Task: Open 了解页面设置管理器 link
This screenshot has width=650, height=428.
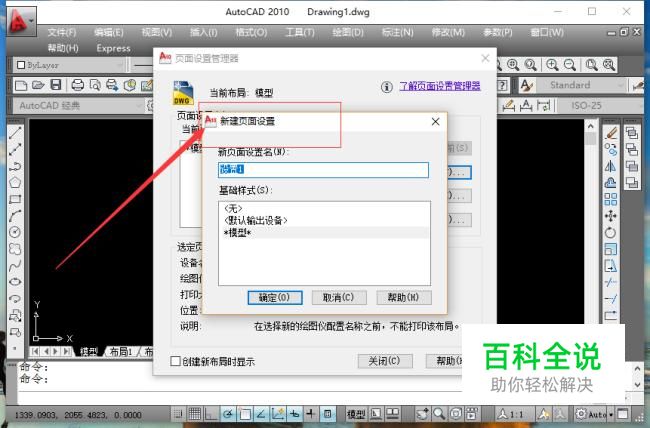Action: pos(440,86)
